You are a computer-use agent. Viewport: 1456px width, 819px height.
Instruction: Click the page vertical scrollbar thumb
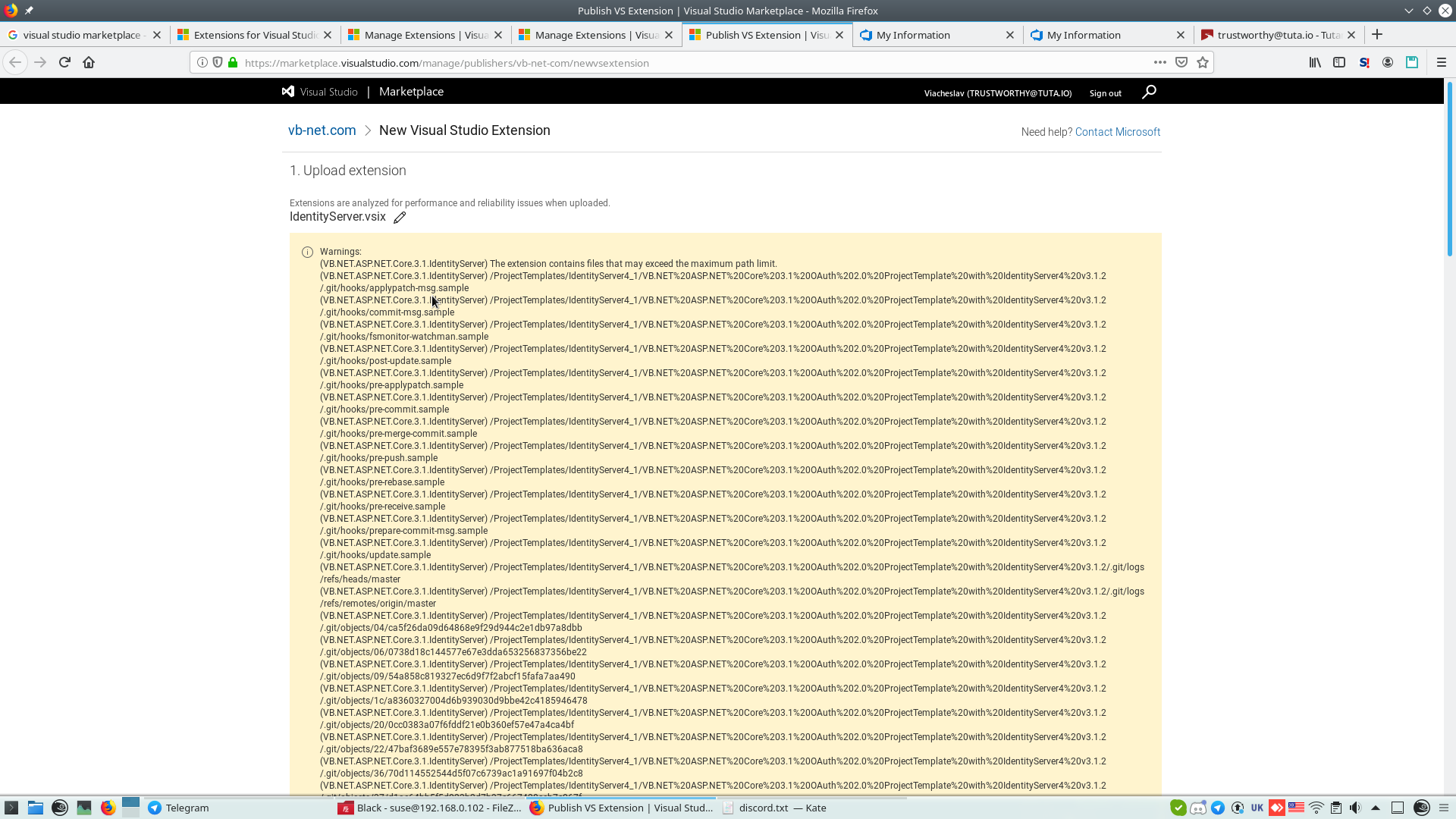tap(1449, 167)
